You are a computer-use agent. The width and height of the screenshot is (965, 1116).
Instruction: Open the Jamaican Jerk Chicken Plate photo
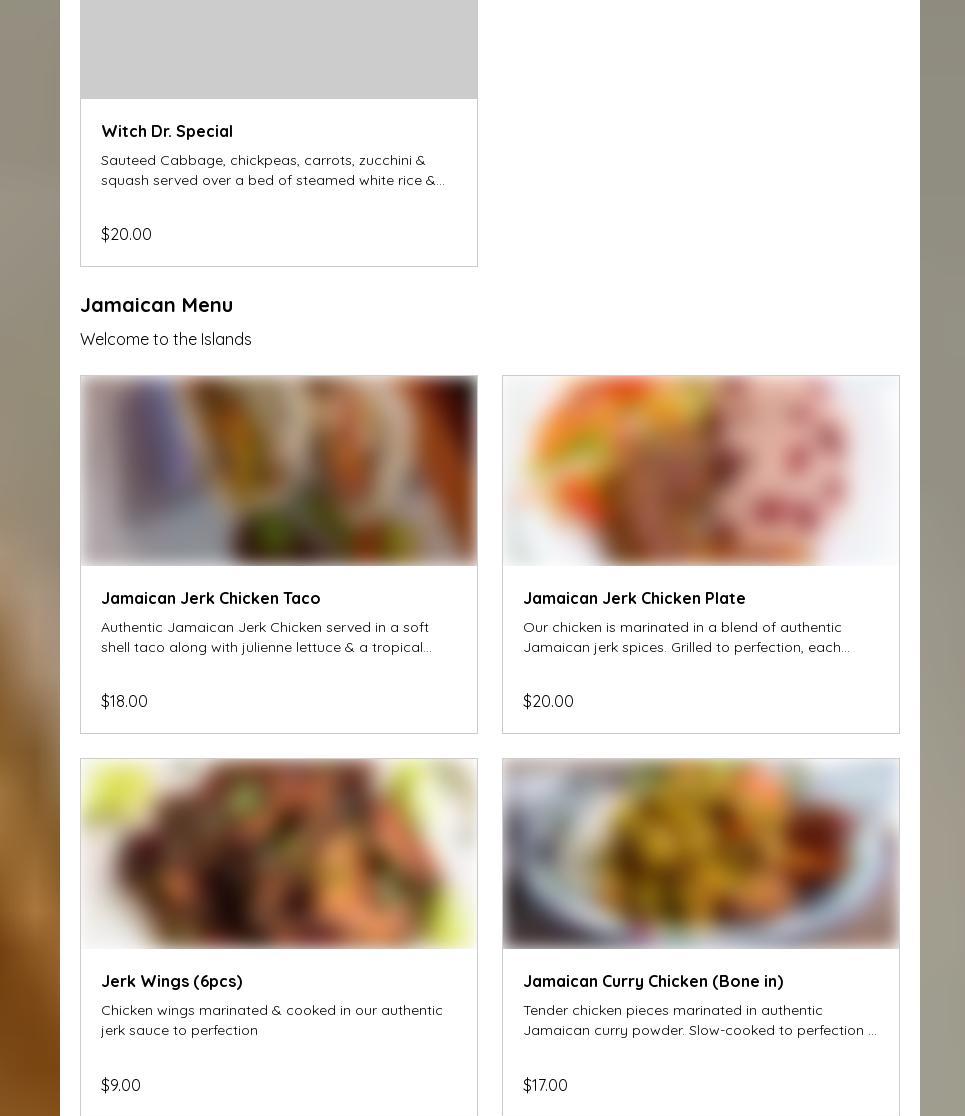(701, 470)
